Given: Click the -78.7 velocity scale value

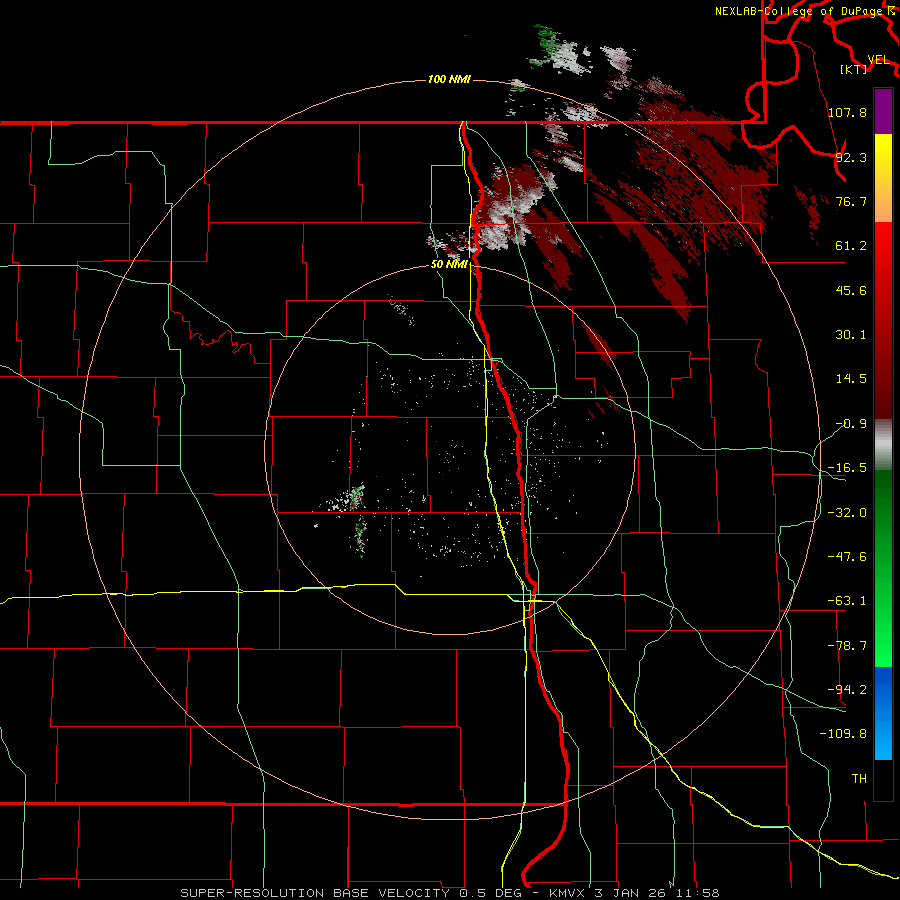Looking at the screenshot, I should click(847, 646).
